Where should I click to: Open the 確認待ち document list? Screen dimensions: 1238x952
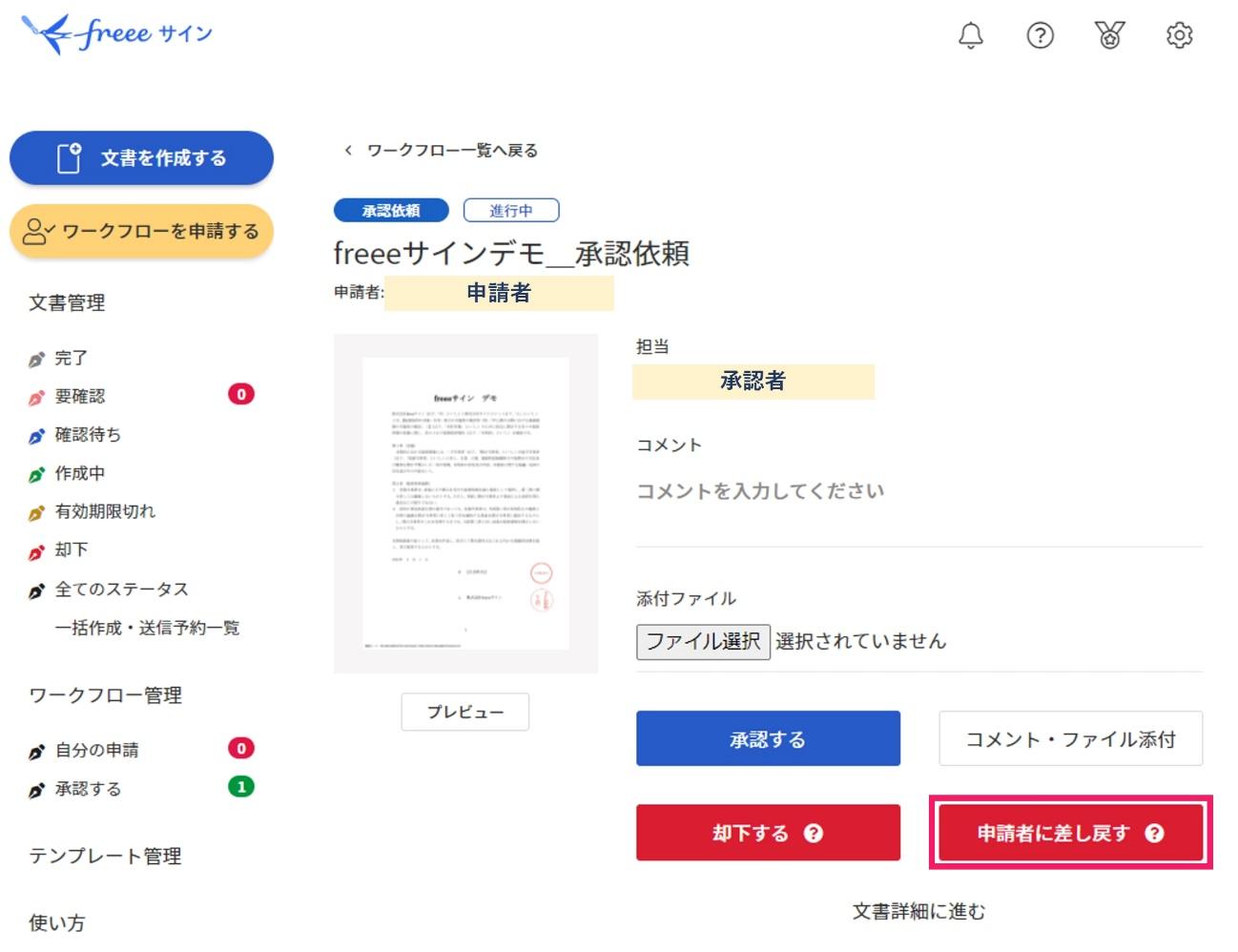(x=88, y=434)
